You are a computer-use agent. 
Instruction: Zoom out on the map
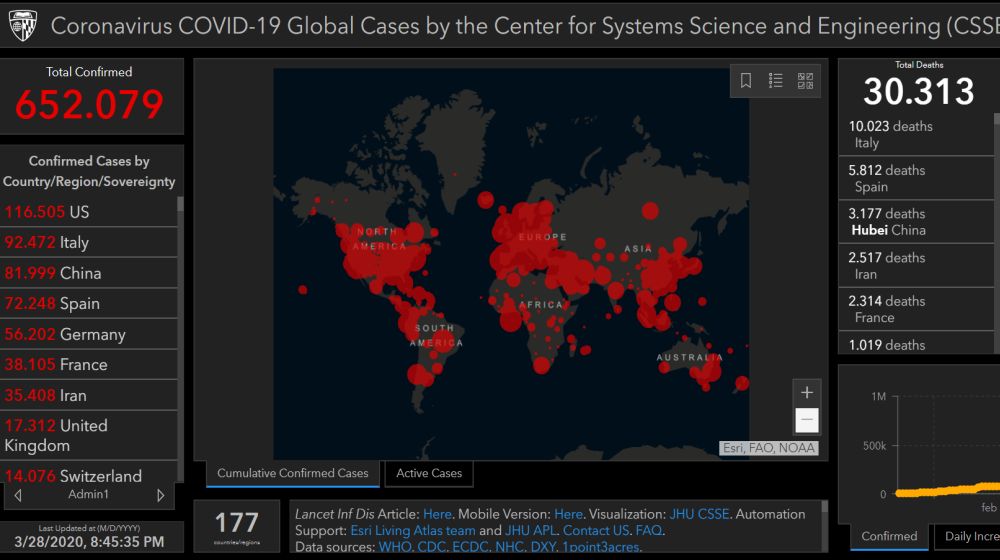tap(807, 420)
